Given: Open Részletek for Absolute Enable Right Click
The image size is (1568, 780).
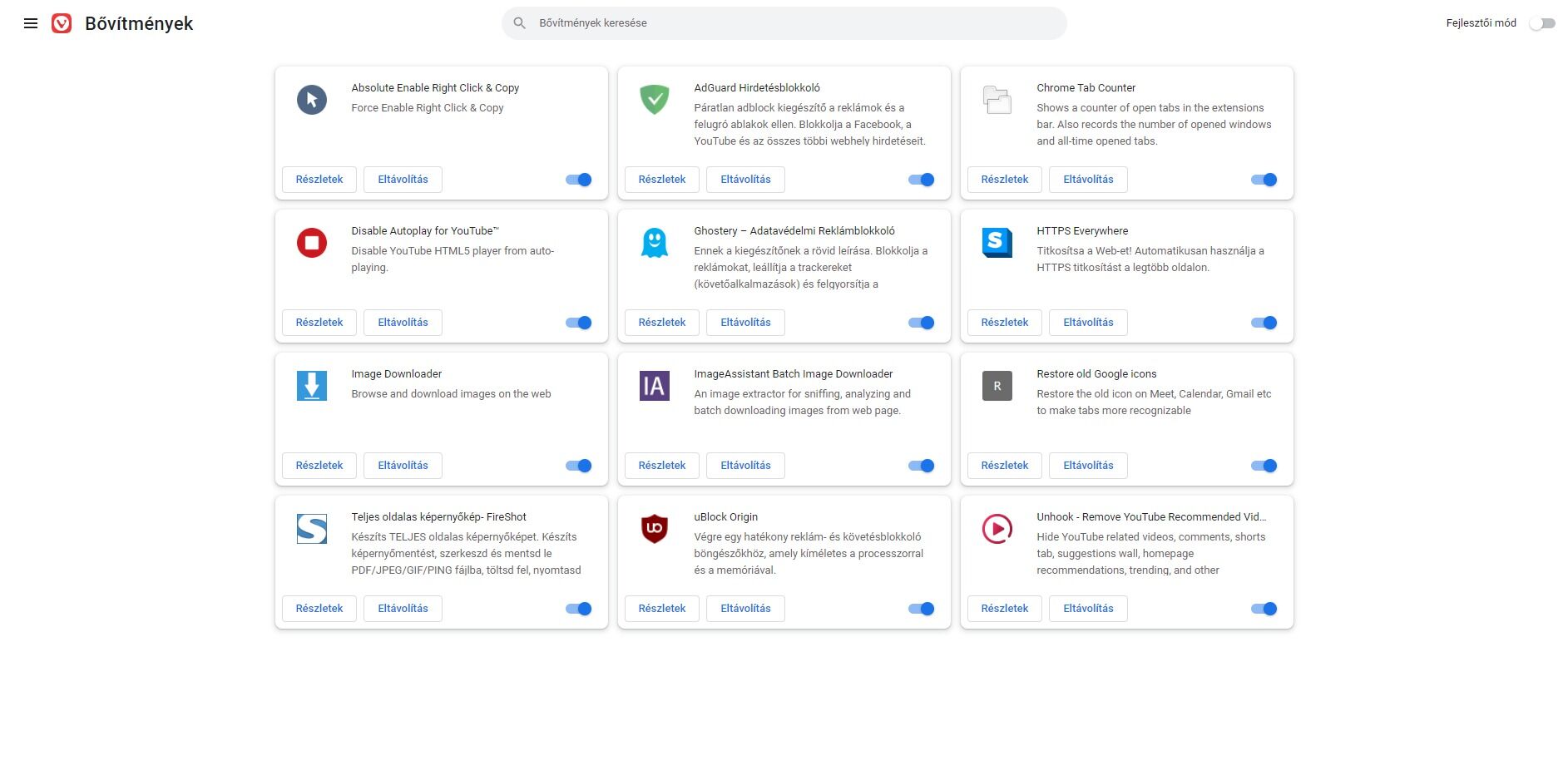Looking at the screenshot, I should point(319,180).
